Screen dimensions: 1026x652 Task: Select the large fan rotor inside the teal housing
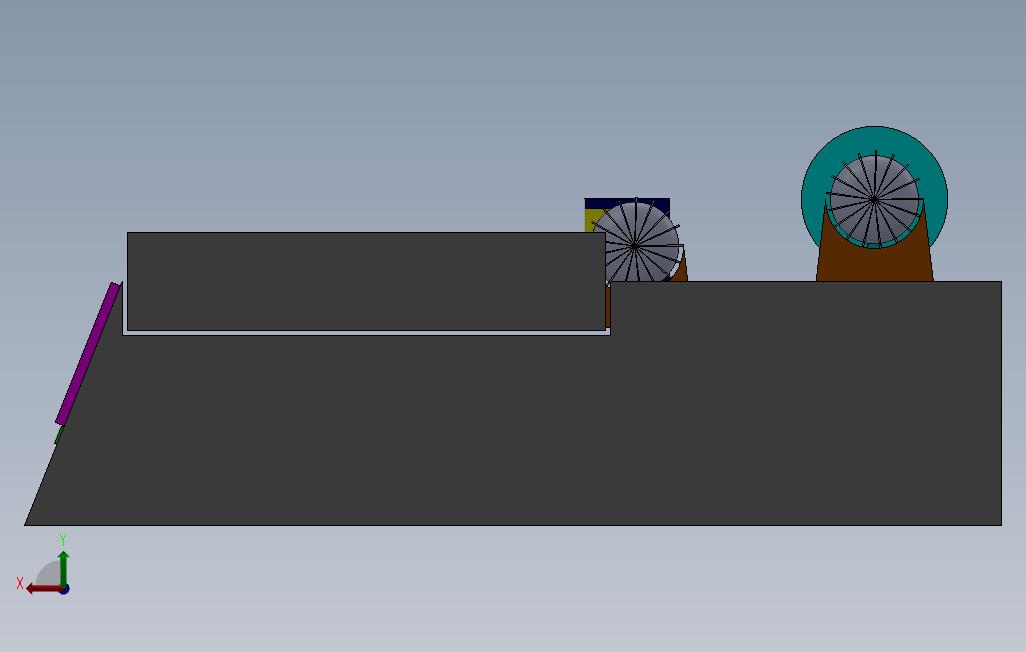(x=875, y=199)
